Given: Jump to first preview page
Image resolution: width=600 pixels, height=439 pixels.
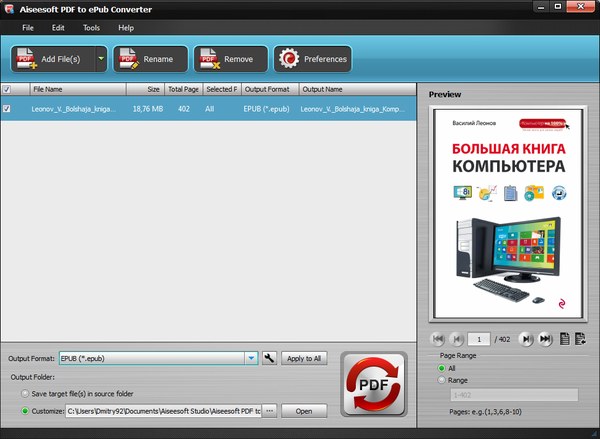Looking at the screenshot, I should tap(437, 339).
